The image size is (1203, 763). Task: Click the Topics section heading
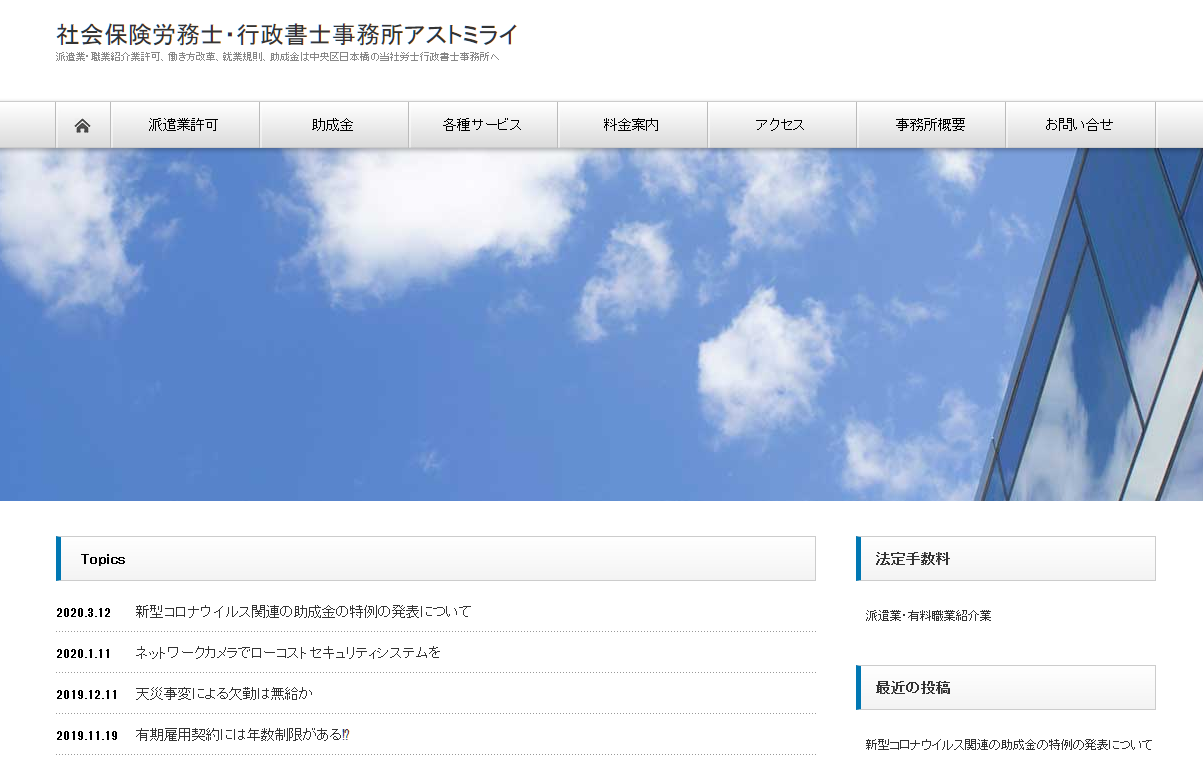pos(104,559)
